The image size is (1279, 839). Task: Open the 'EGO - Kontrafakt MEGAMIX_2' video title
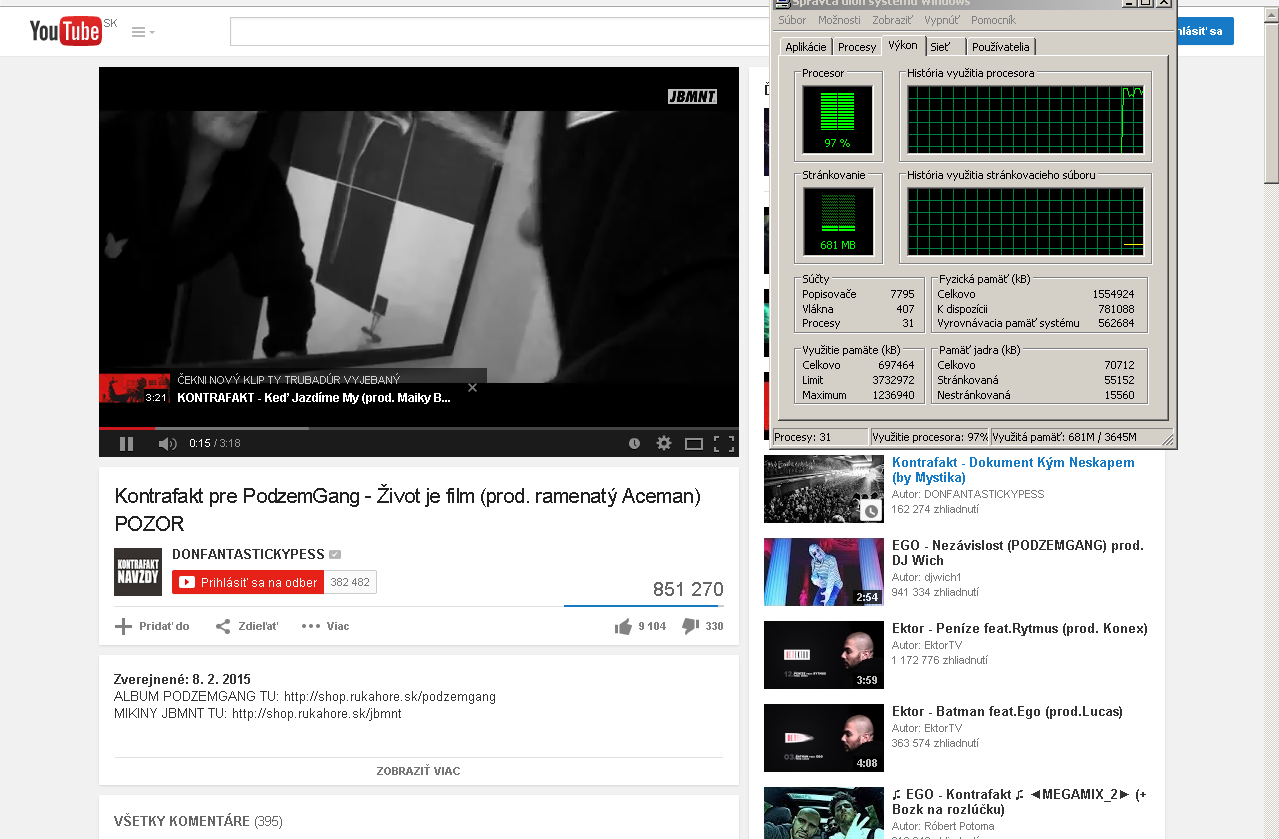1019,802
